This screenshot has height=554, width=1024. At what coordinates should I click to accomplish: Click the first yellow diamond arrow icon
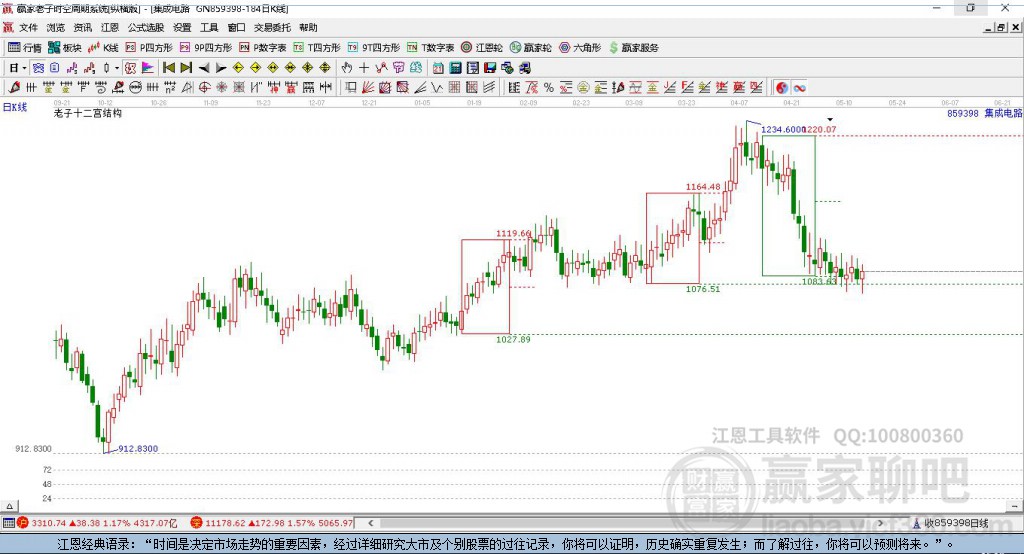pyautogui.click(x=238, y=68)
